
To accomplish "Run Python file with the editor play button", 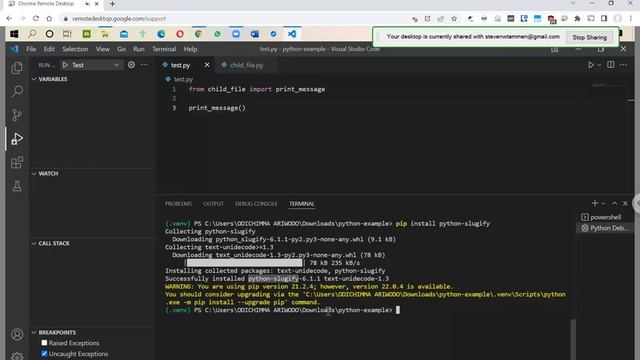I will click(x=590, y=64).
